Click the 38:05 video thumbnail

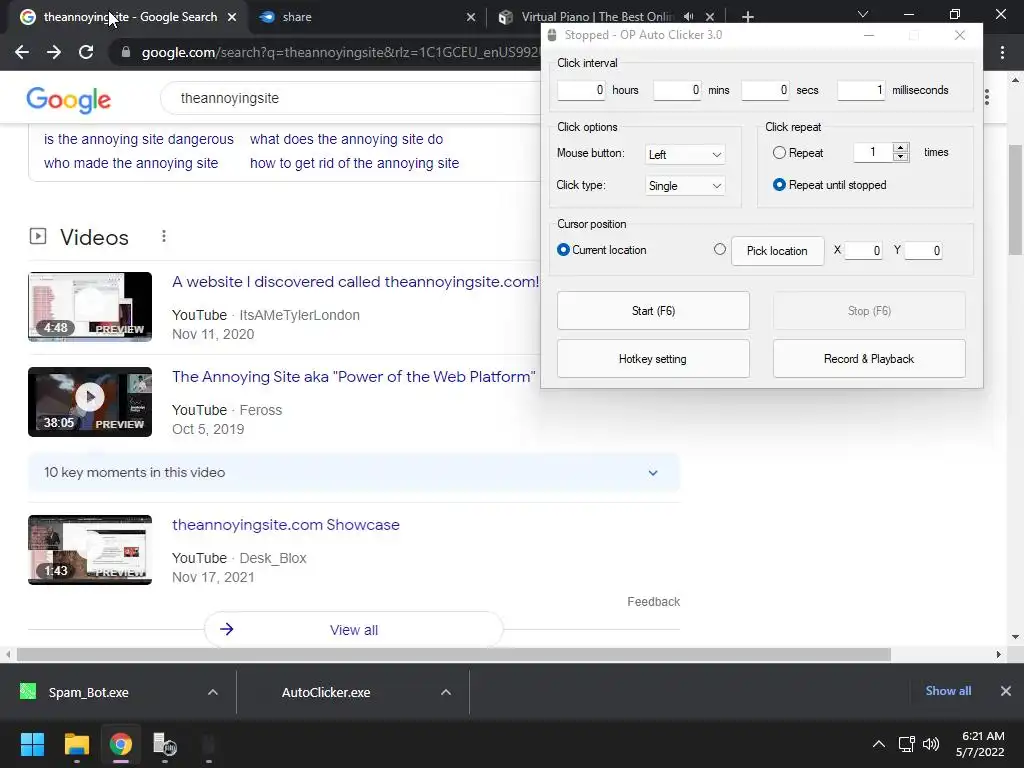coord(90,402)
